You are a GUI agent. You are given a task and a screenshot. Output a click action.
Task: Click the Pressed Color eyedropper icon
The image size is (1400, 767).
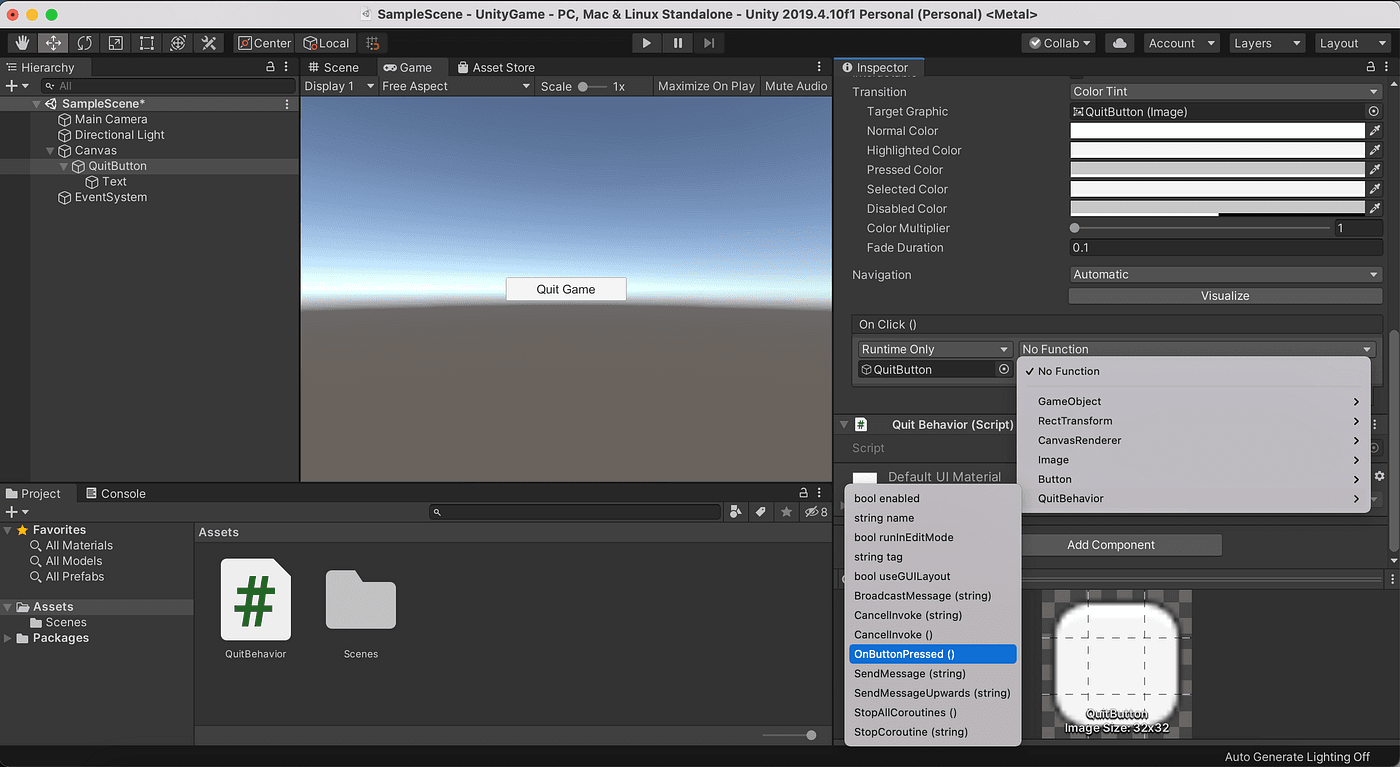[x=1374, y=170]
